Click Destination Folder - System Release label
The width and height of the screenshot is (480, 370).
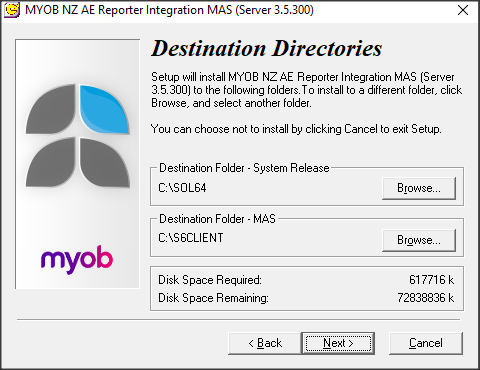[244, 168]
